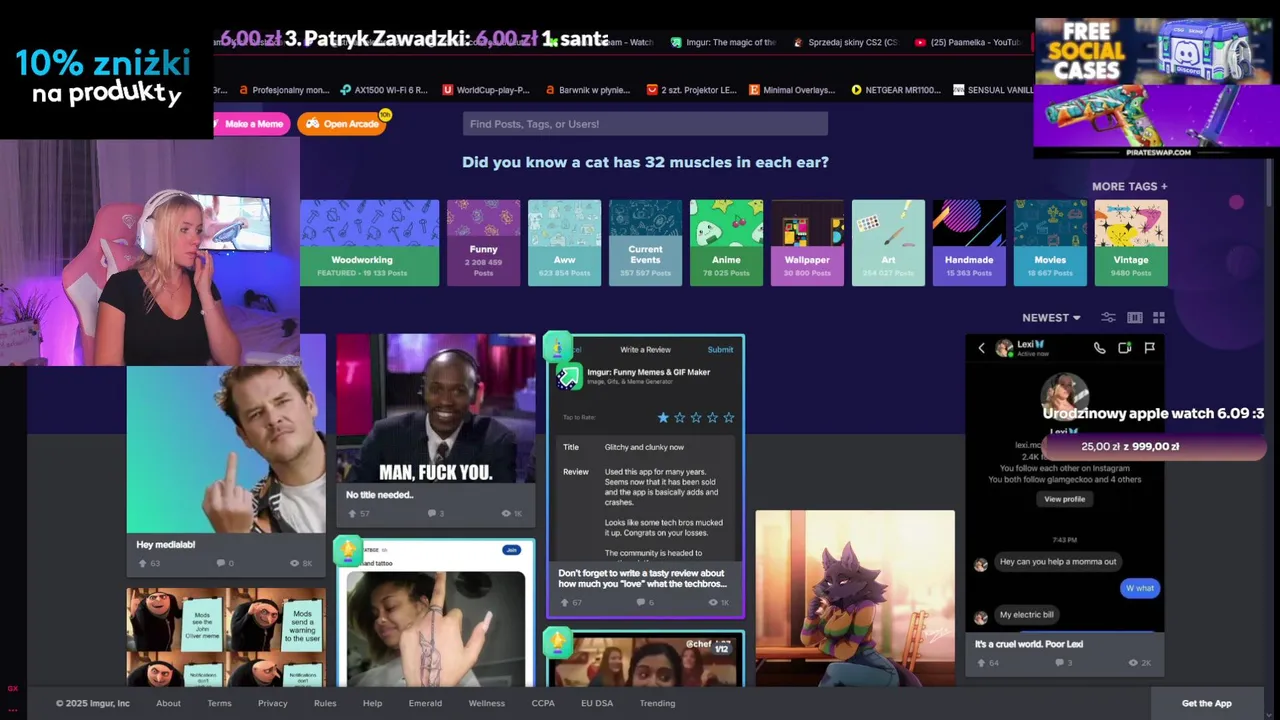Open the EU DSA footer link
1280x720 pixels.
pos(597,703)
